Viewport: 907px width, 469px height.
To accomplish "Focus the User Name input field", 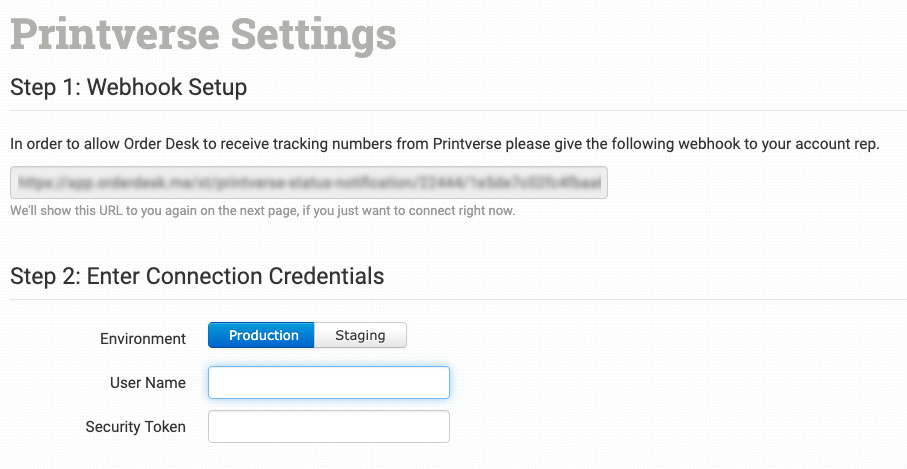I will point(328,383).
